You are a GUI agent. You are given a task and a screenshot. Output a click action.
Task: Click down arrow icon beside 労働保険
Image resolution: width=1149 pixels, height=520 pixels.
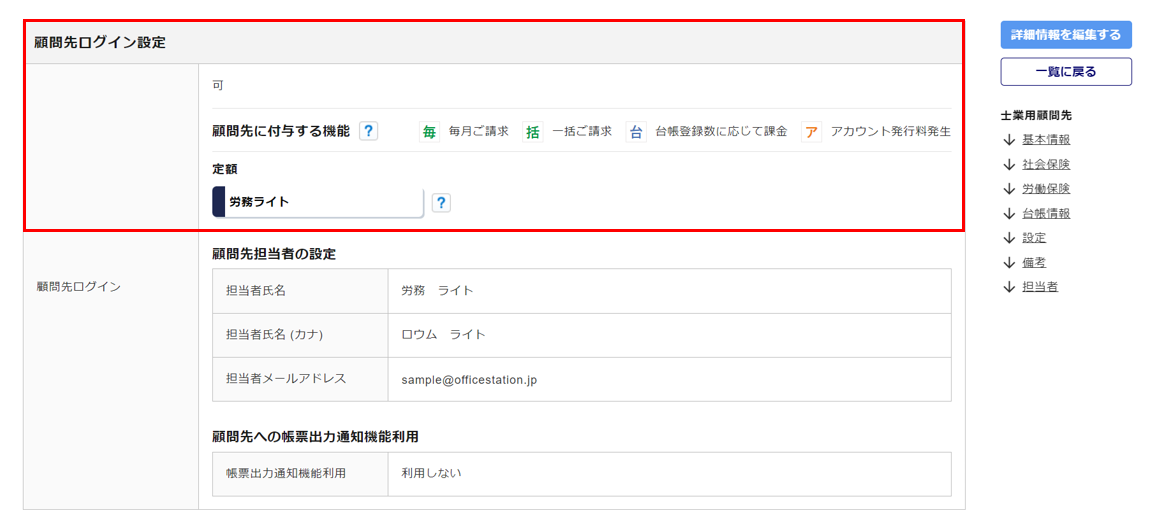click(1009, 189)
